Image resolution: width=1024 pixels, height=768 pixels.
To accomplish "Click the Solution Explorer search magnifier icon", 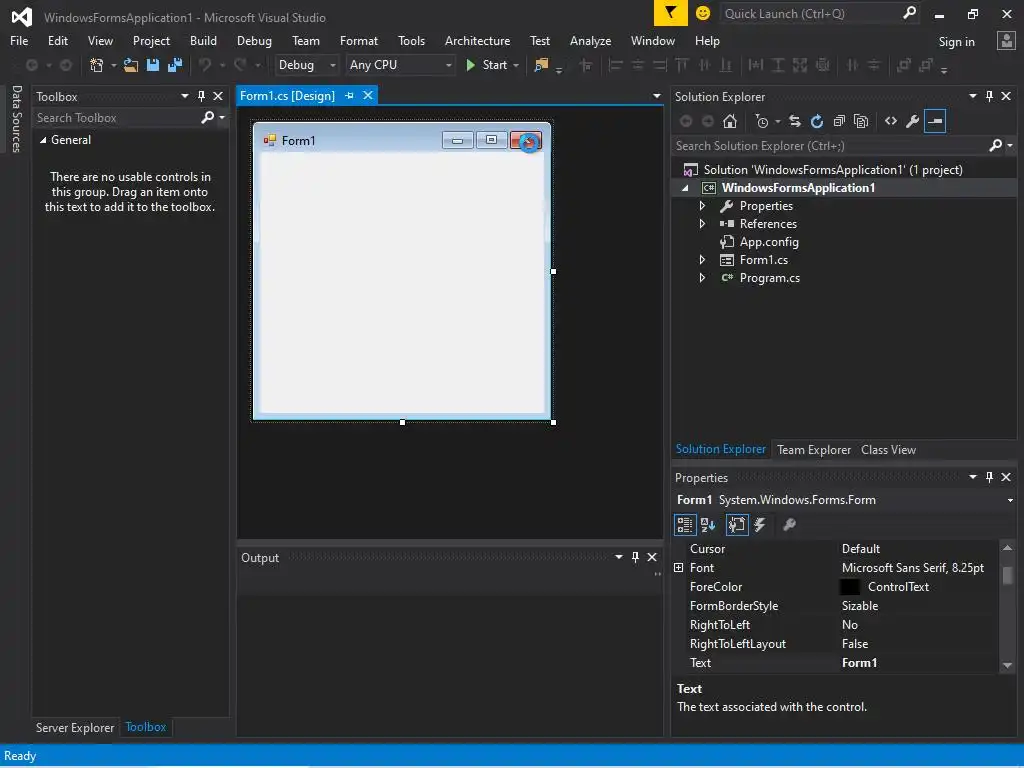I will tap(995, 146).
